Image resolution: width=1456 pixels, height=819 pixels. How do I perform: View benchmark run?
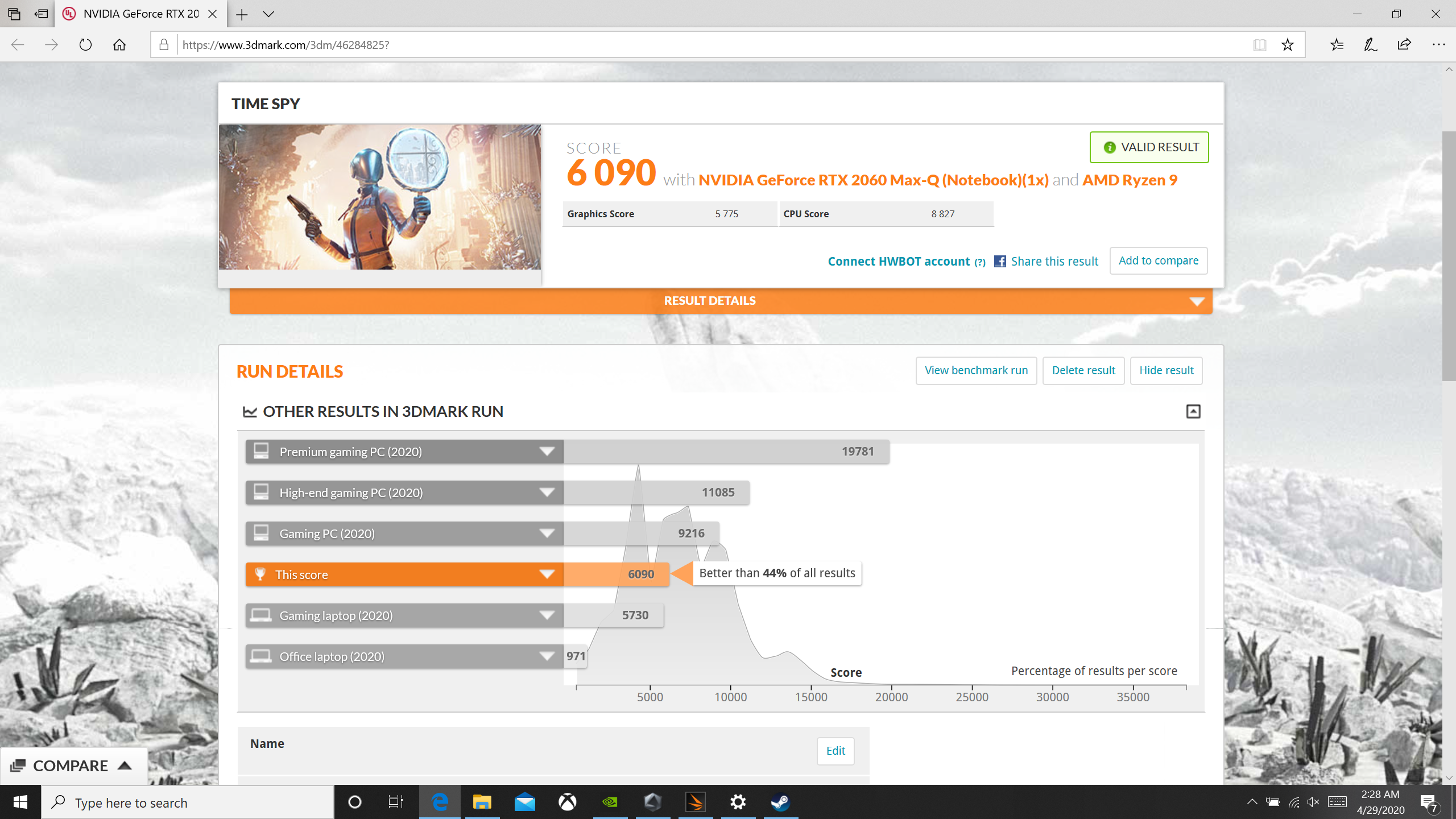[x=976, y=370]
